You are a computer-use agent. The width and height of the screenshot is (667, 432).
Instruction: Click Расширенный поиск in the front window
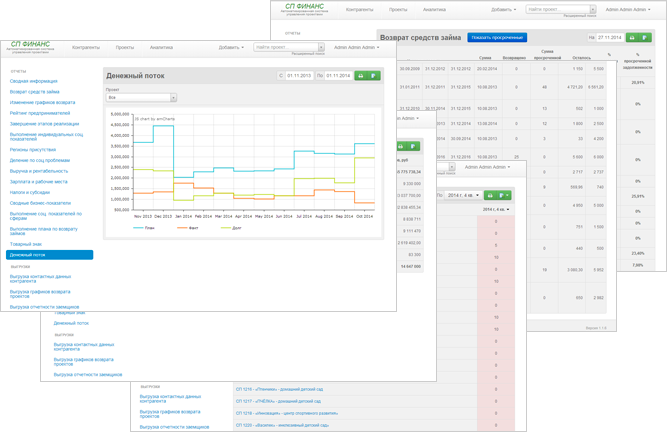click(x=308, y=54)
